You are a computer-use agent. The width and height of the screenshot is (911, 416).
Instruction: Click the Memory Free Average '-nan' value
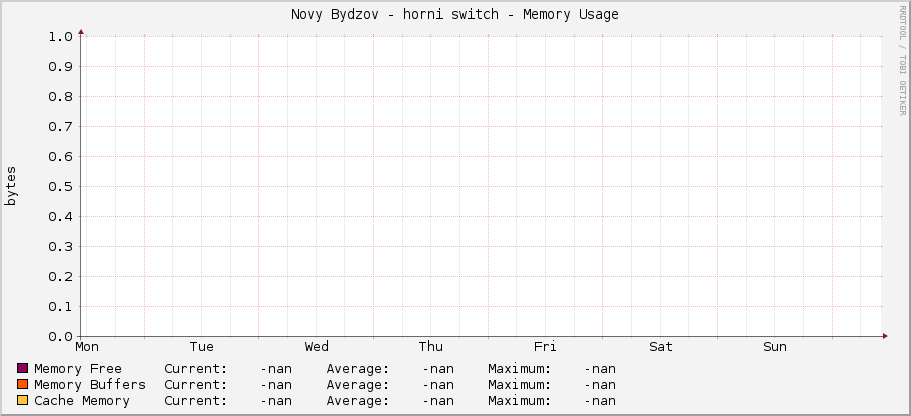(437, 368)
